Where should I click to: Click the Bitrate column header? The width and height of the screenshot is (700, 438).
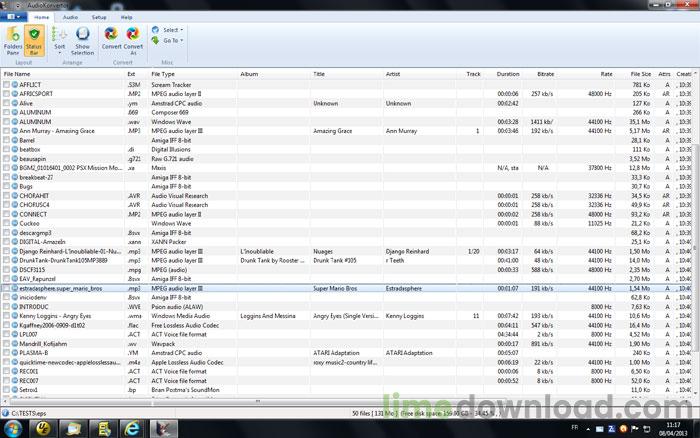click(x=545, y=74)
